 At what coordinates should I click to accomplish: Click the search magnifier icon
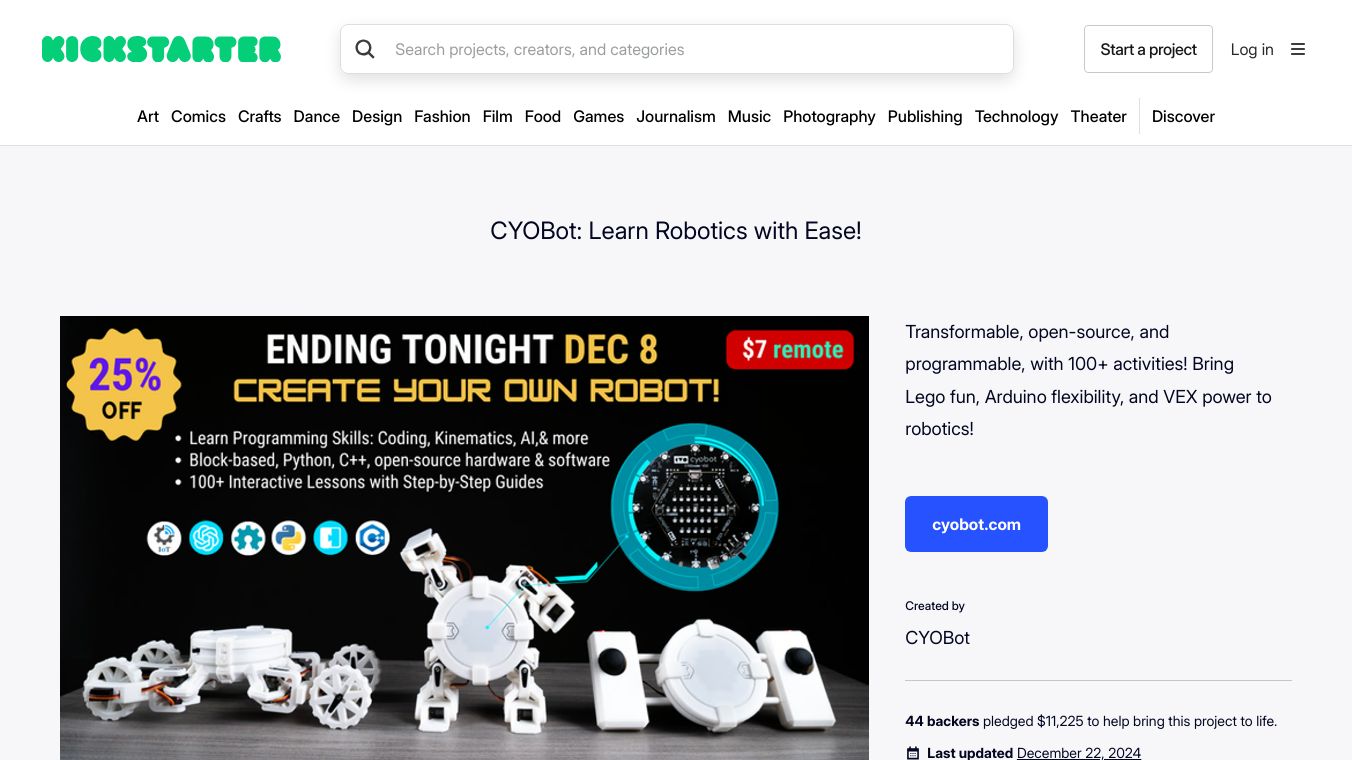(365, 49)
